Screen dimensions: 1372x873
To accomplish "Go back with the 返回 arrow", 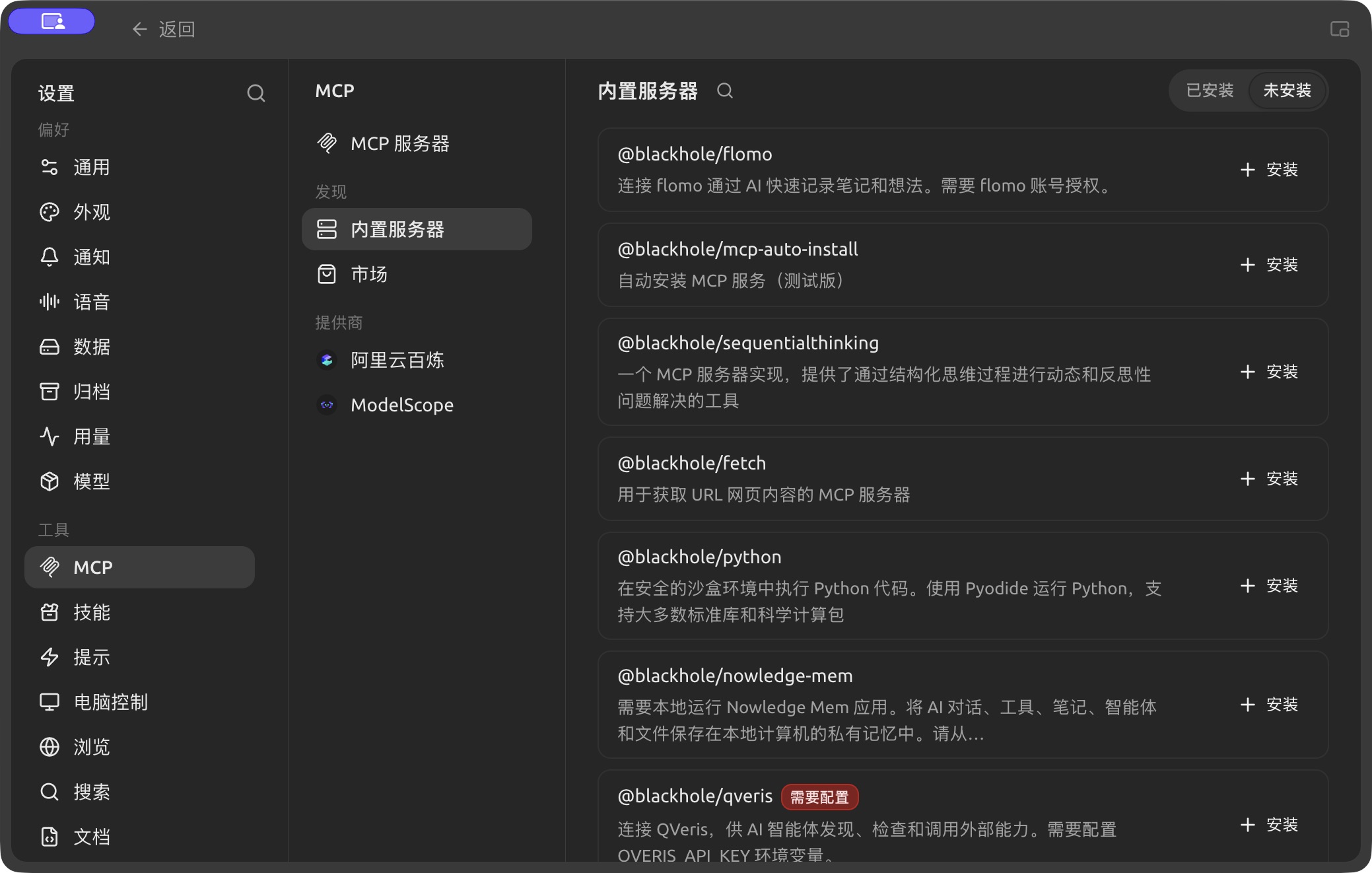I will click(x=163, y=29).
